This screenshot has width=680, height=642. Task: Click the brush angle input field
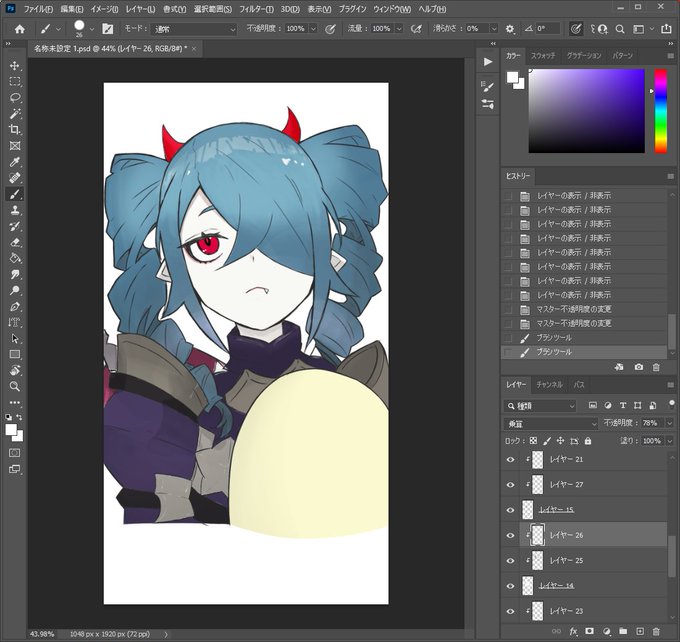(548, 29)
